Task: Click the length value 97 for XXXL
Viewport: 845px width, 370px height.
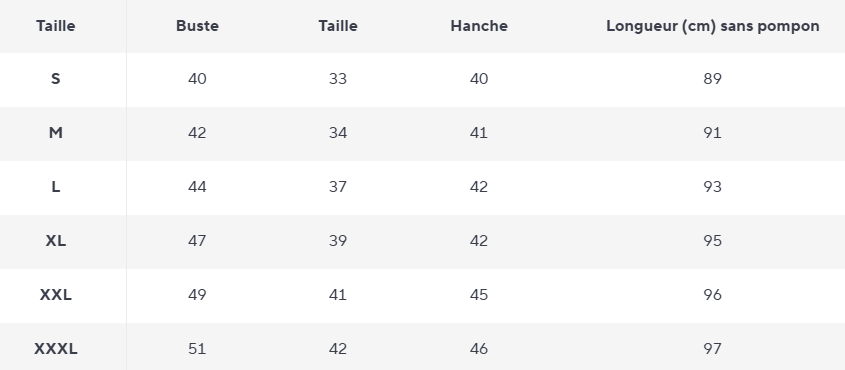Action: coord(712,349)
